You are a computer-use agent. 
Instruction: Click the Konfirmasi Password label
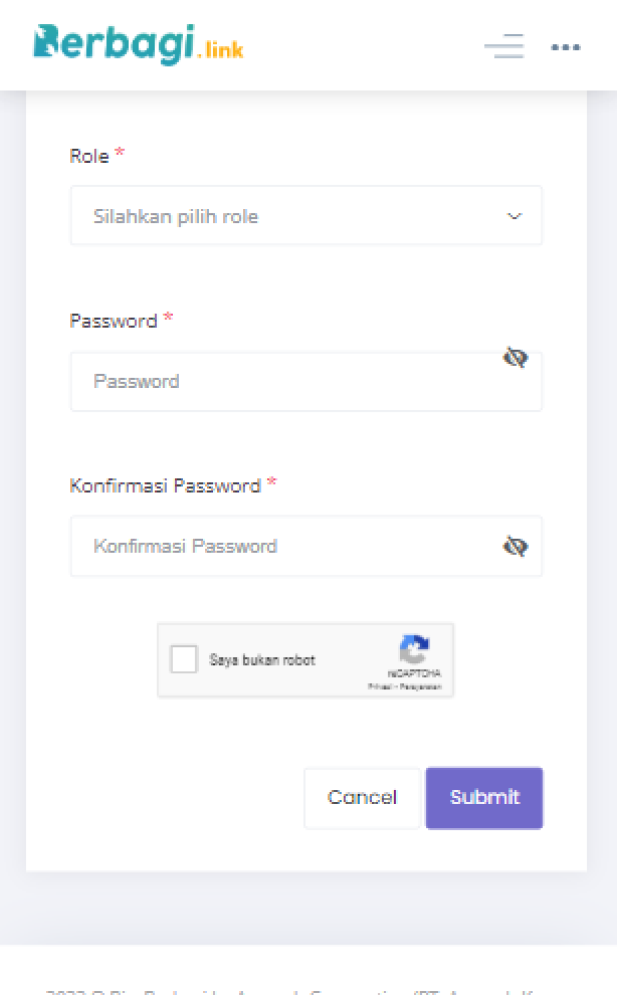point(165,486)
